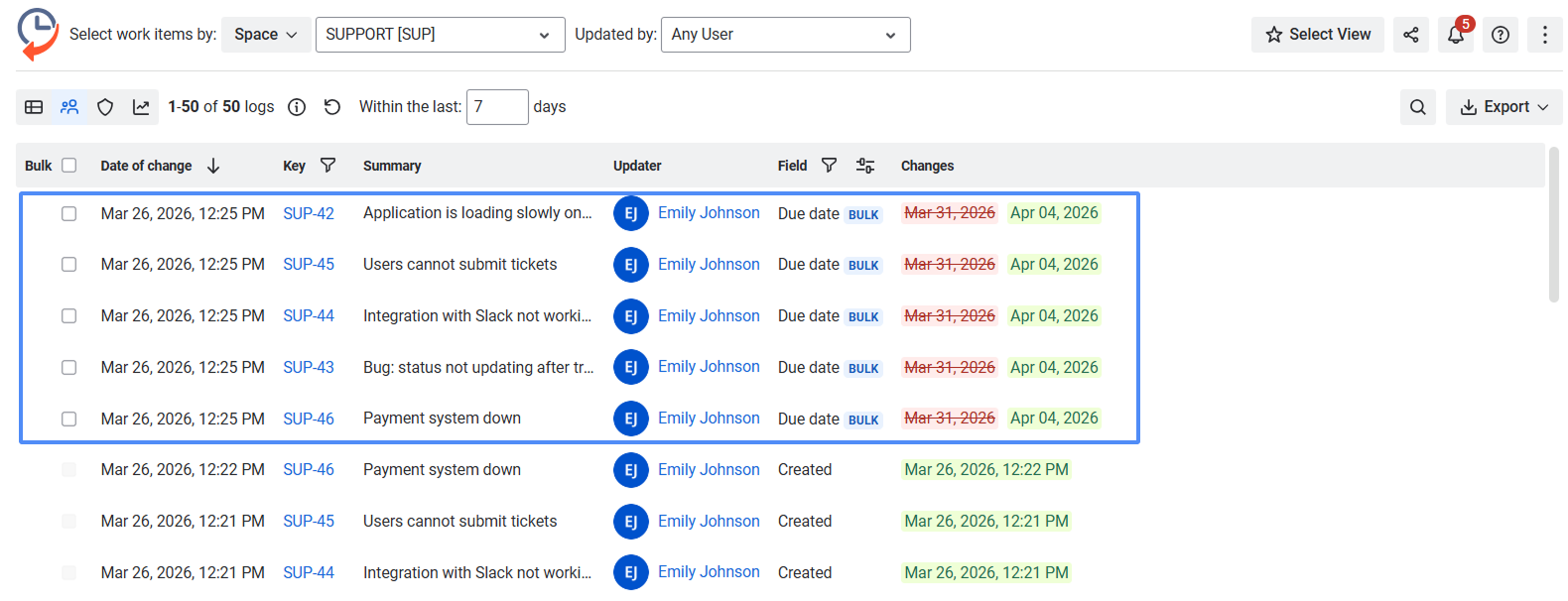Switch to users grouped view icon
The height and width of the screenshot is (601, 1568).
pyautogui.click(x=69, y=107)
